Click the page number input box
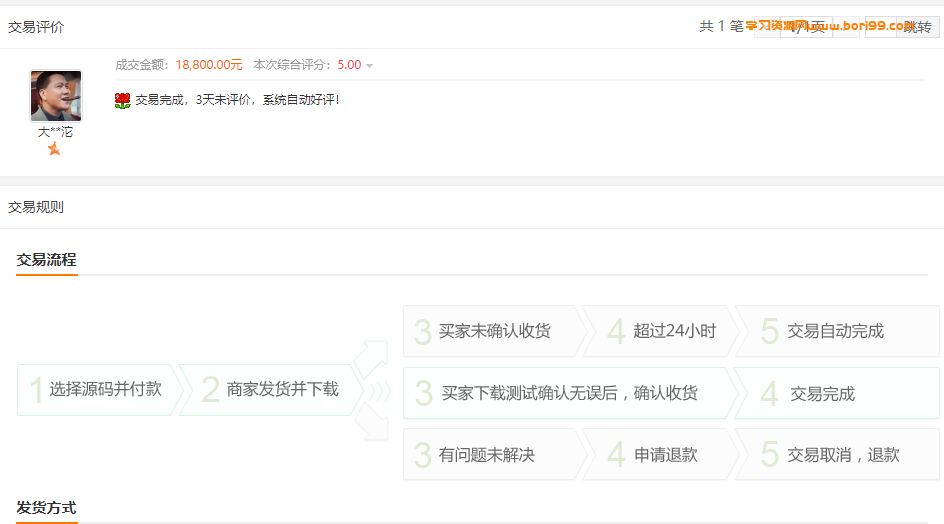This screenshot has width=944, height=524. pos(880,27)
